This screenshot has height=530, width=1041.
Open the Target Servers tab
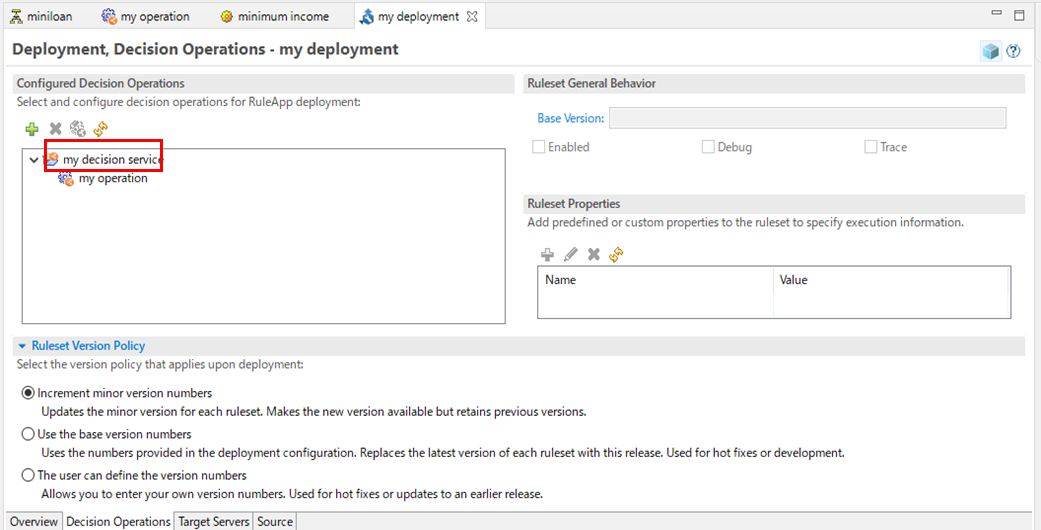click(214, 521)
